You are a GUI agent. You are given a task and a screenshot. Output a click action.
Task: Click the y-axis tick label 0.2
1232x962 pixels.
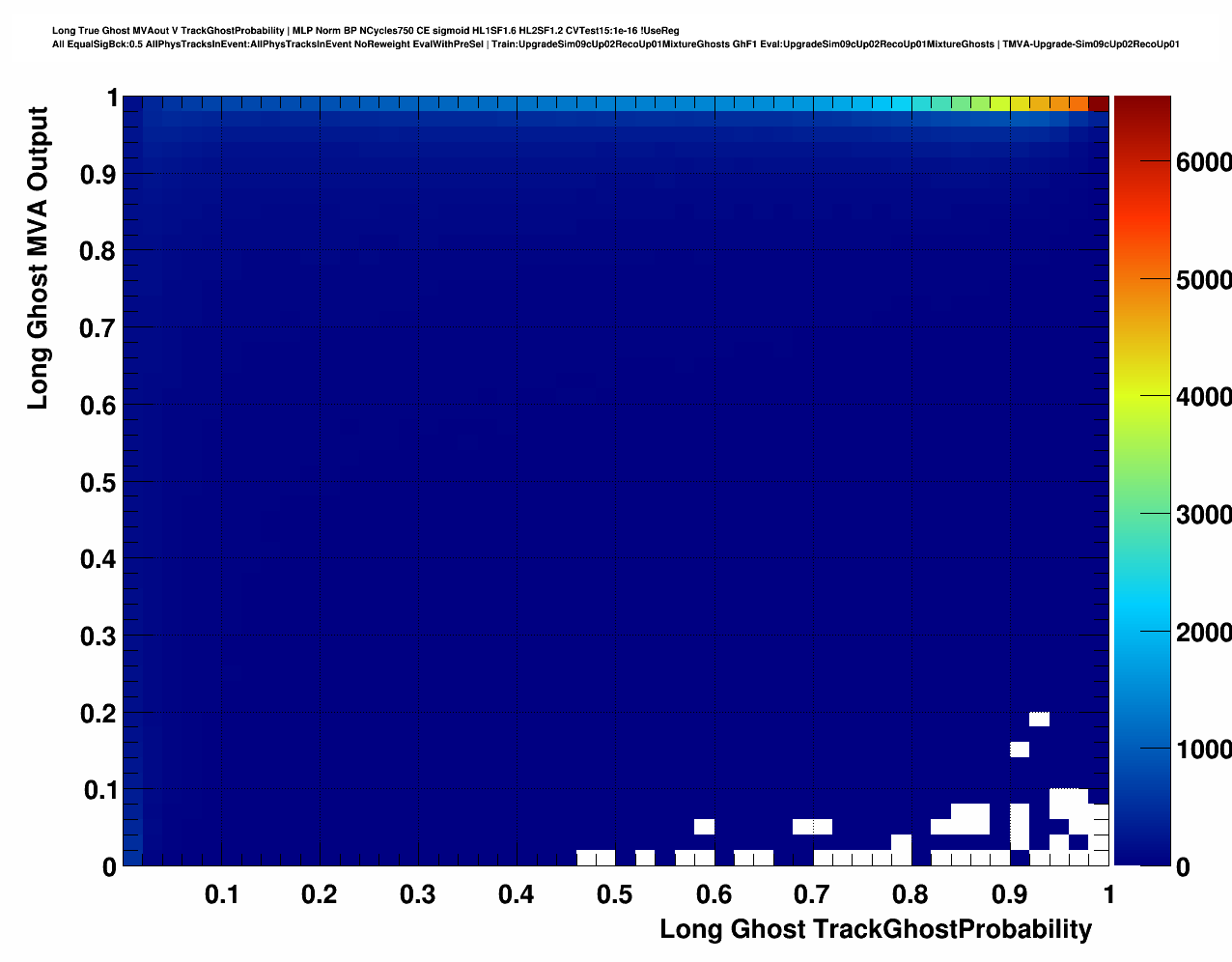point(98,714)
